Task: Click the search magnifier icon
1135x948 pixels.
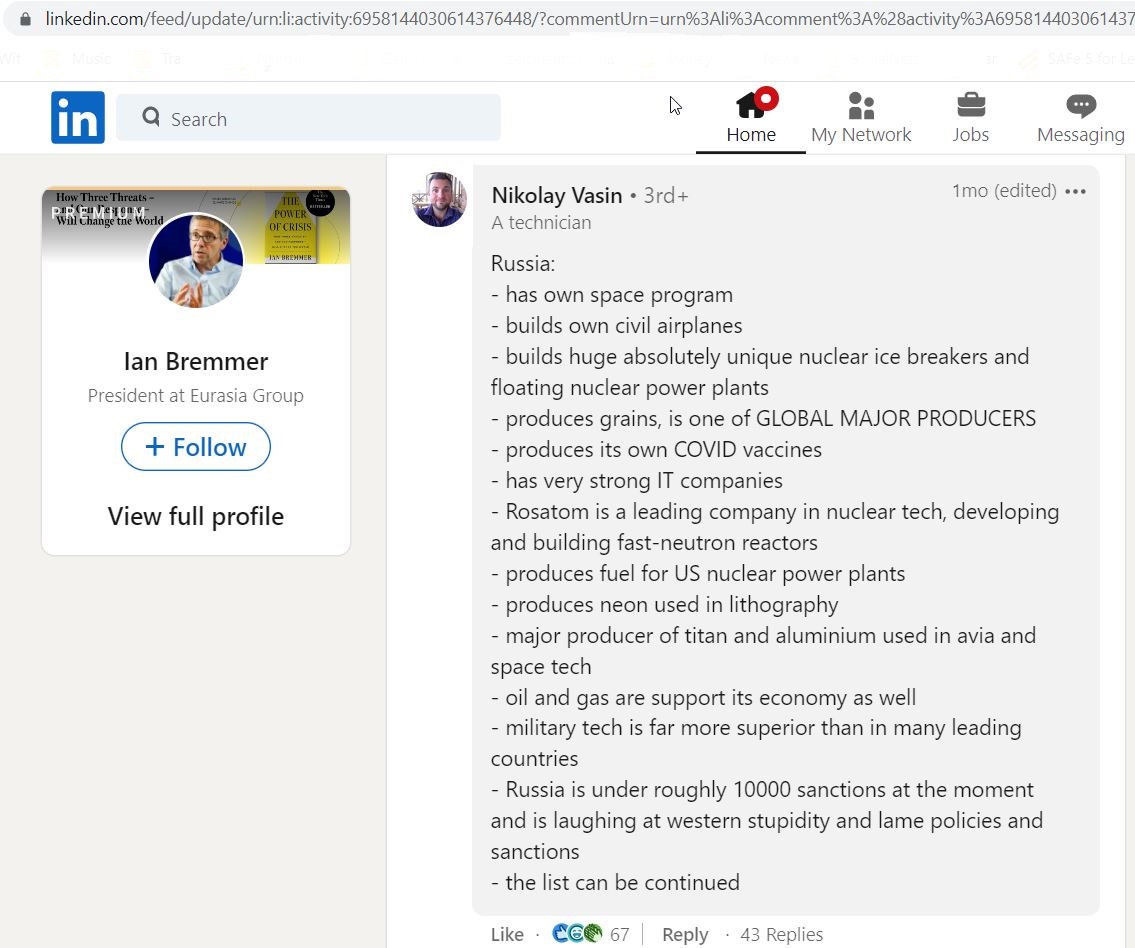Action: tap(151, 117)
